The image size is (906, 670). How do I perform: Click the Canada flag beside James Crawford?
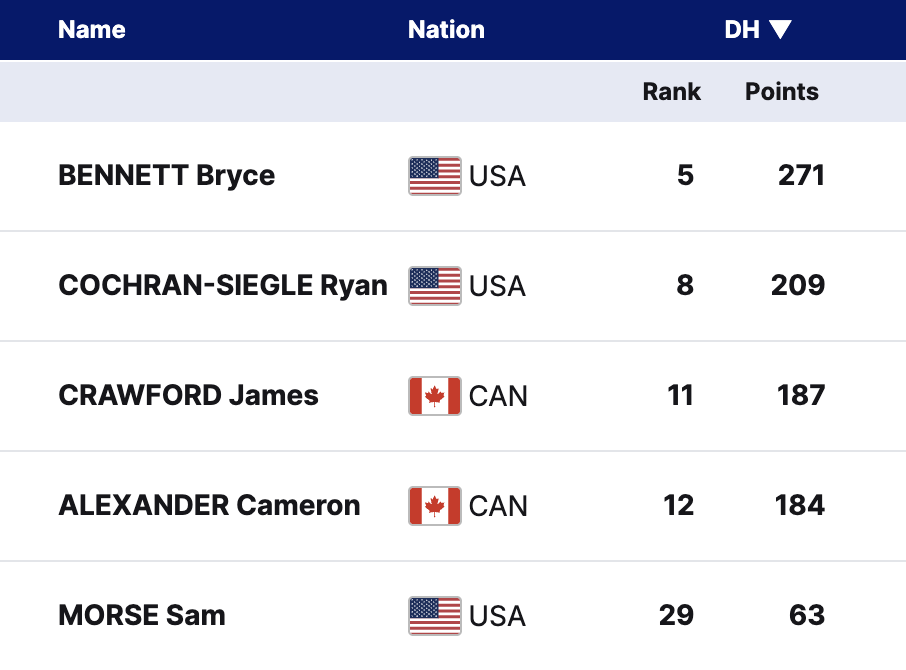pos(435,396)
